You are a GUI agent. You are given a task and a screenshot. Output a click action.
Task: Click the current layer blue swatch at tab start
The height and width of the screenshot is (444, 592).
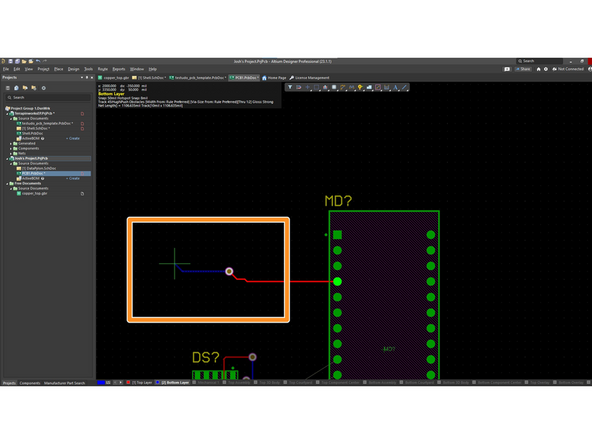(x=101, y=382)
